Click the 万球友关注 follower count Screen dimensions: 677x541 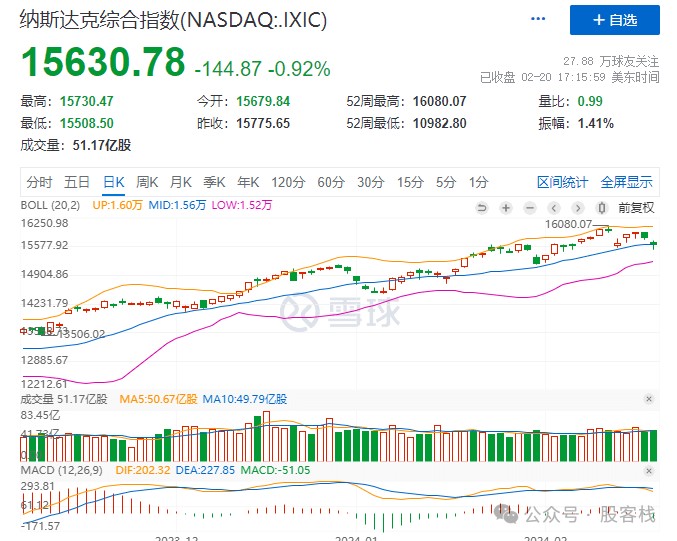(x=611, y=61)
